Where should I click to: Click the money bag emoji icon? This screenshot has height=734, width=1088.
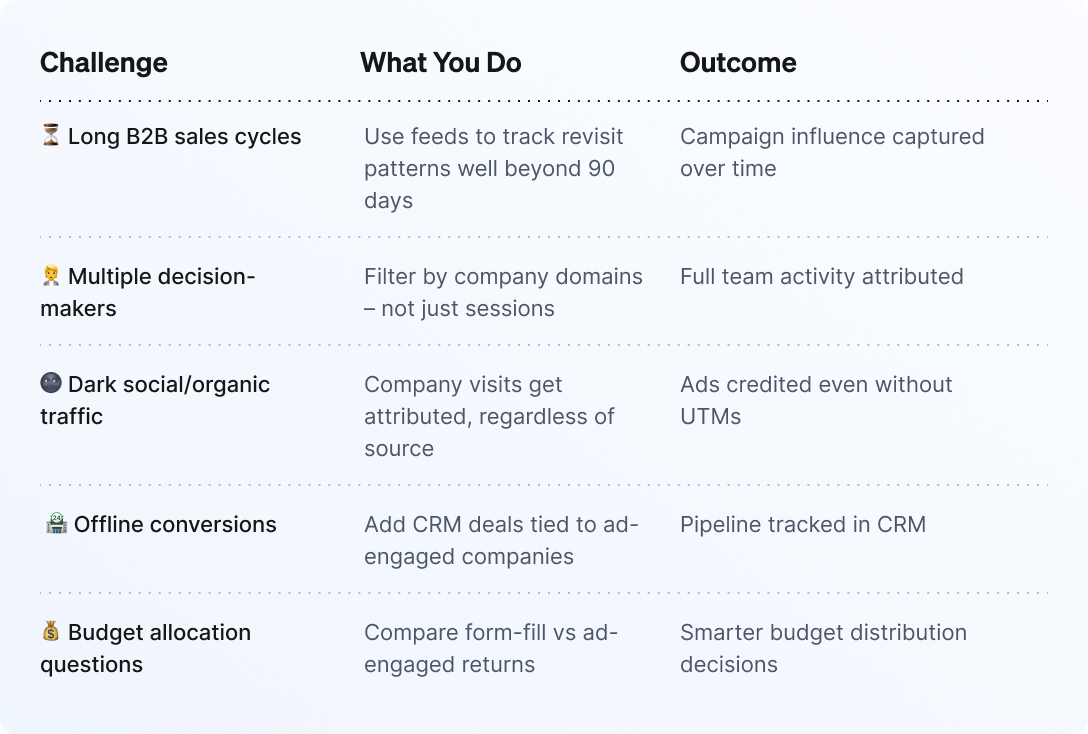(x=51, y=631)
